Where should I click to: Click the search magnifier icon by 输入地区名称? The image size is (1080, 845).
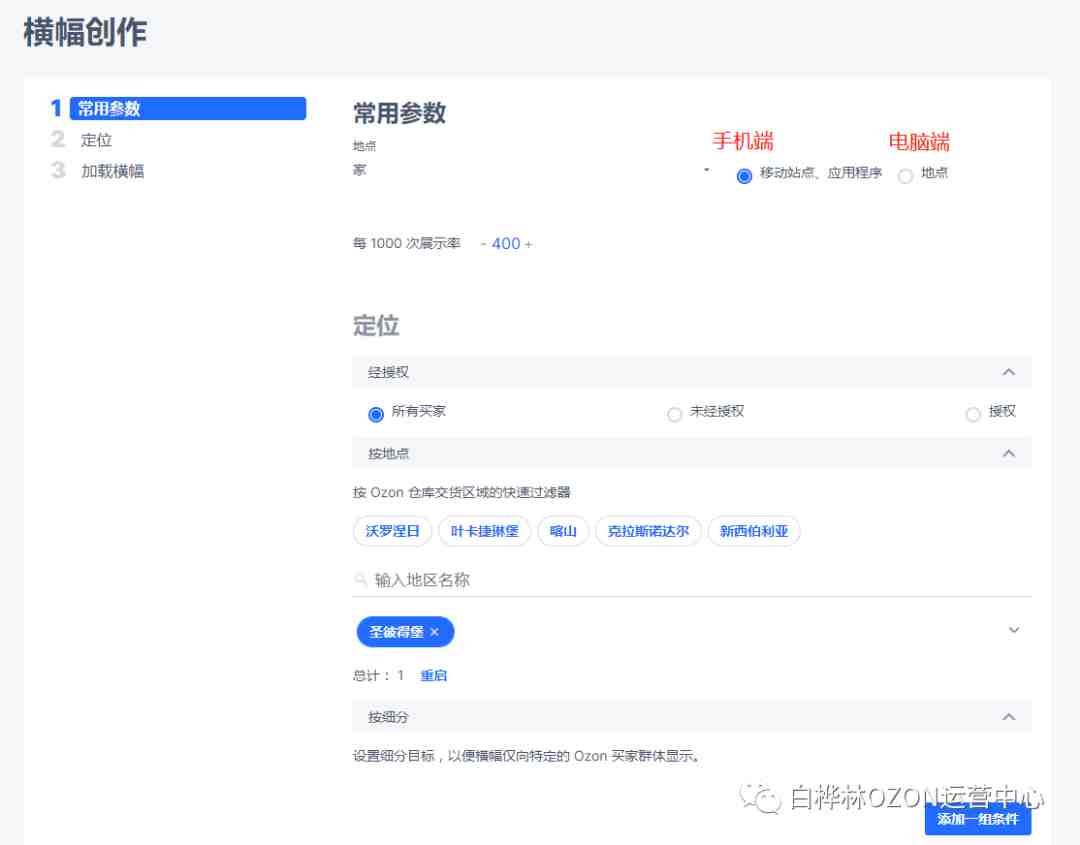[x=360, y=580]
